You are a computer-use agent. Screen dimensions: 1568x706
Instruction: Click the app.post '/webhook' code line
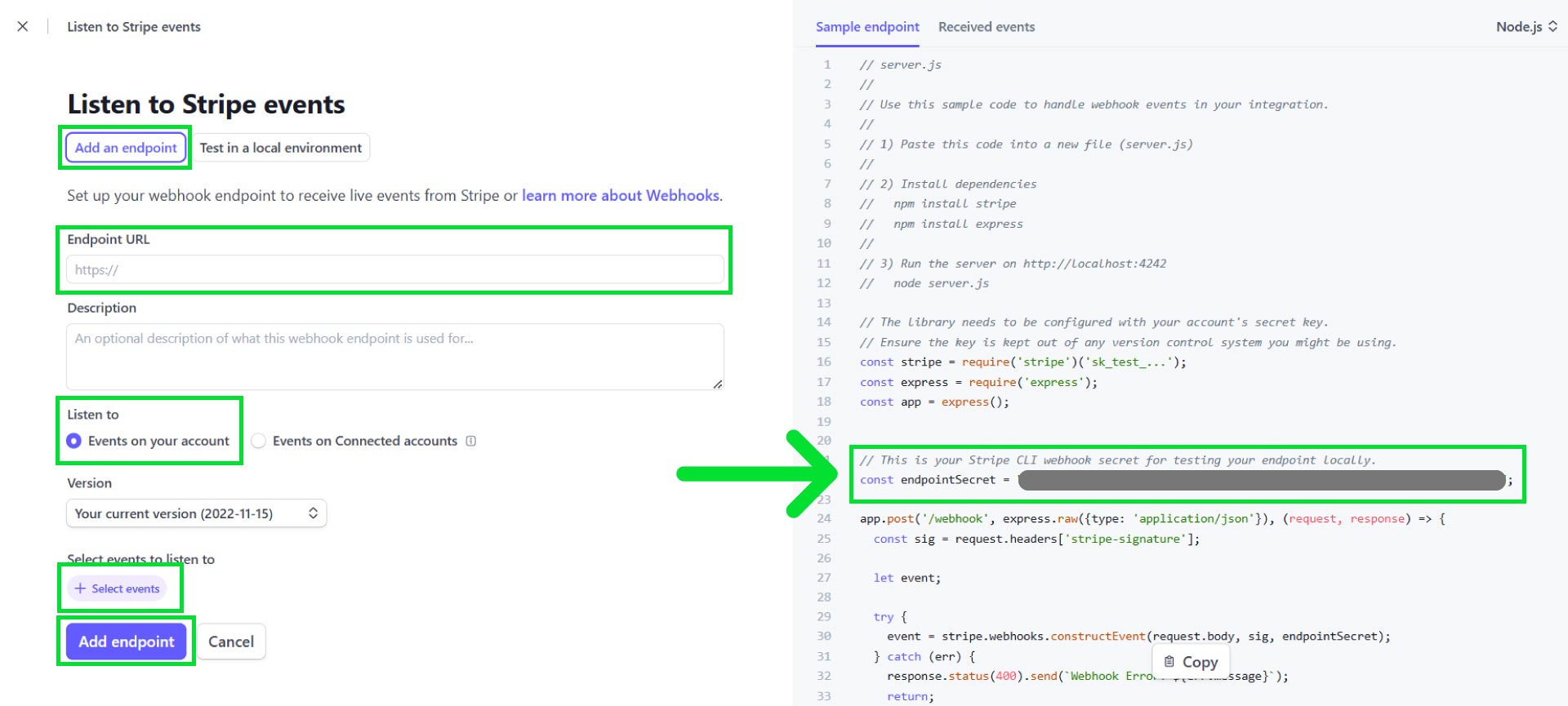point(1152,519)
